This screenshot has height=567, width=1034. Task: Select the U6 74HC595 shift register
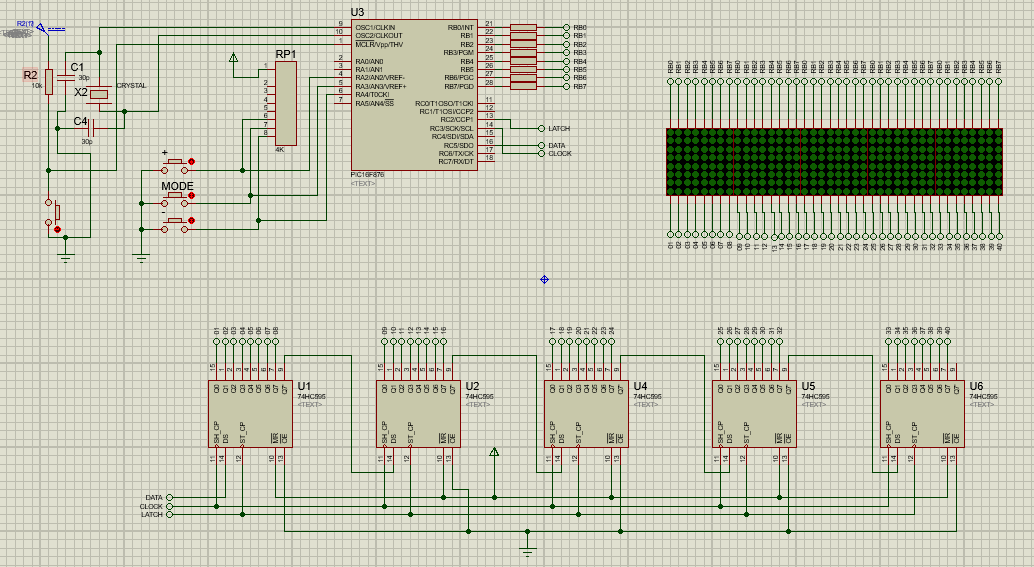[923, 413]
